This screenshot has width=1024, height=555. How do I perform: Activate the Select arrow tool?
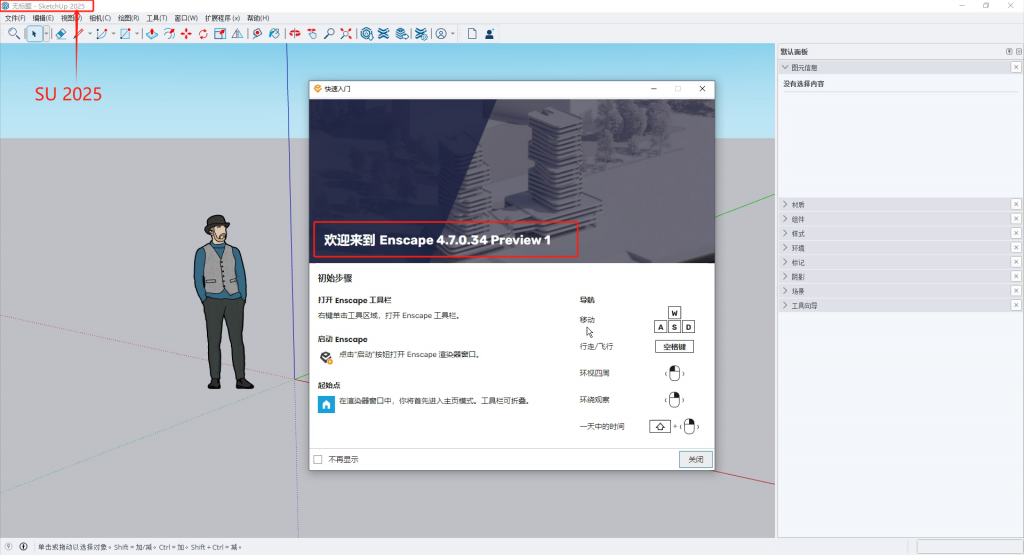35,33
